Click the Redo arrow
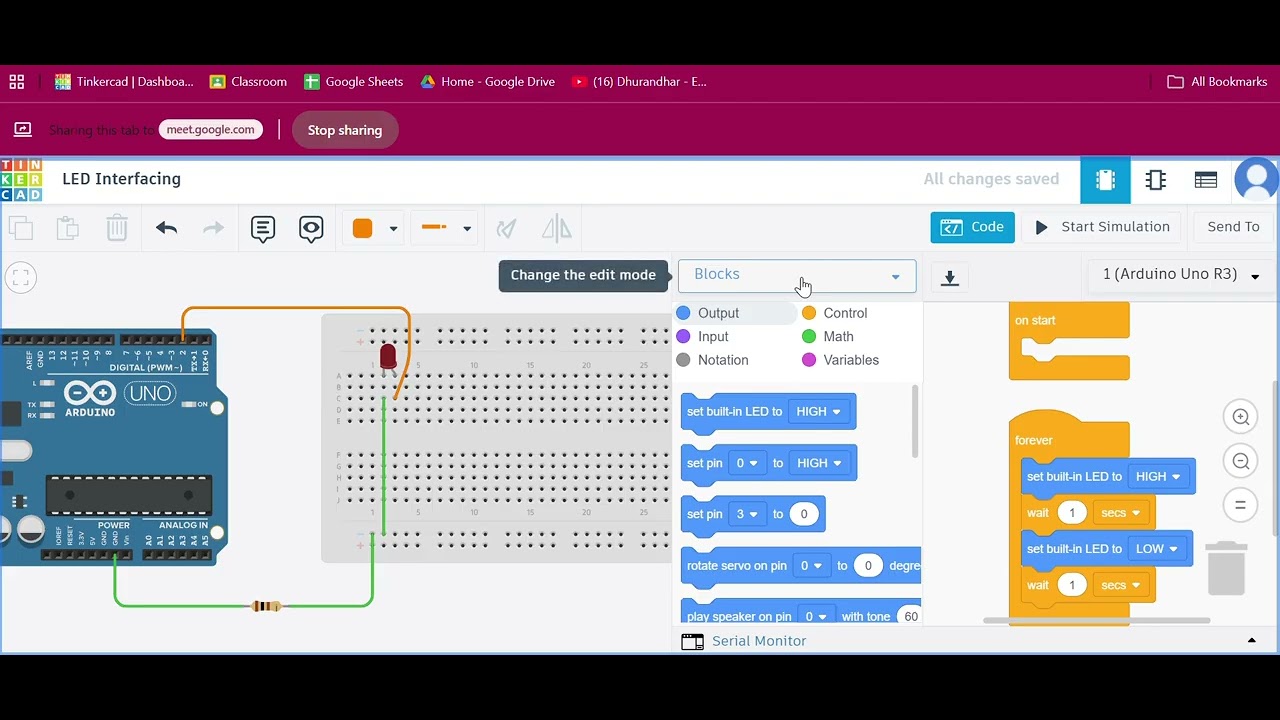 pyautogui.click(x=213, y=228)
